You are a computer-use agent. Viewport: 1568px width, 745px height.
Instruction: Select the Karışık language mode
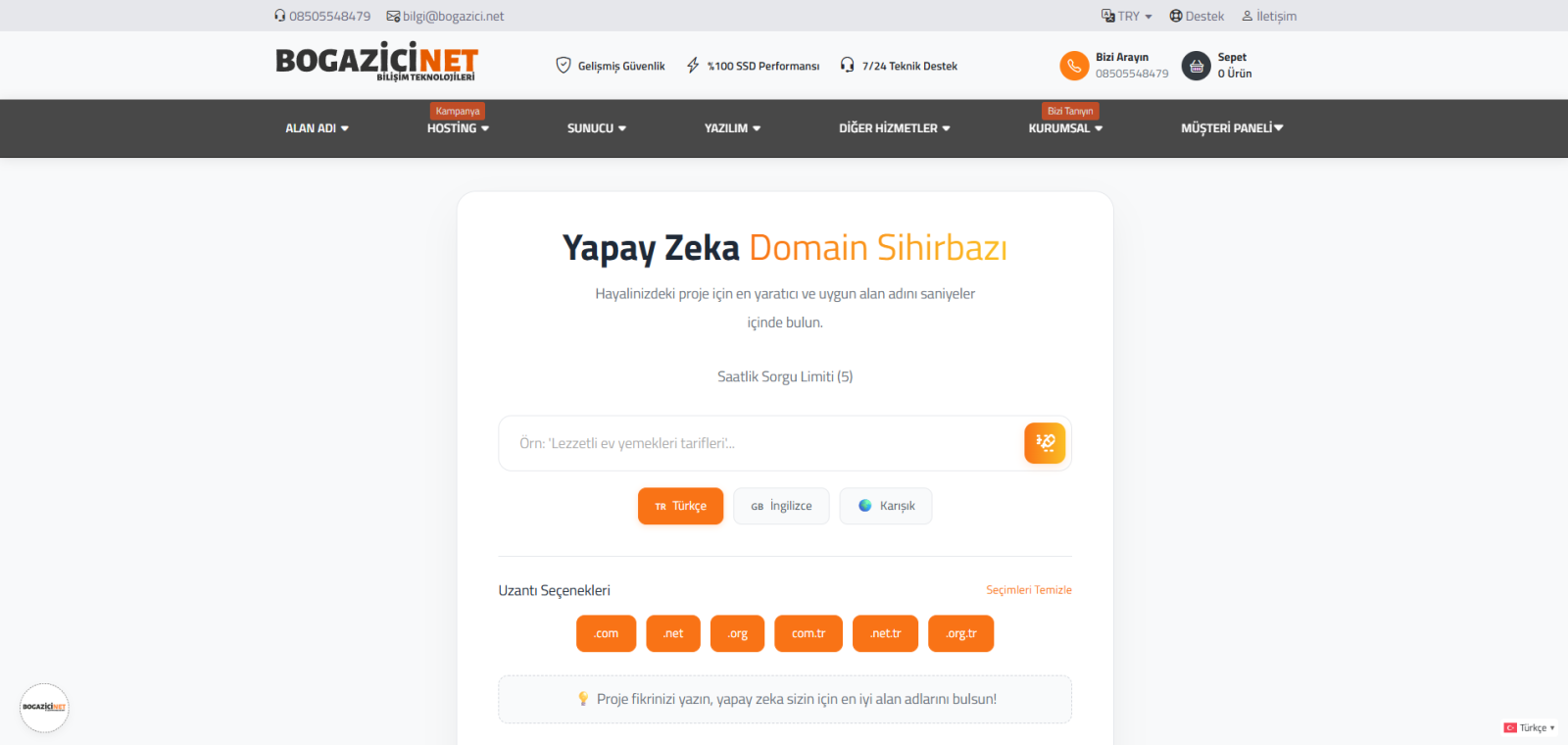click(886, 506)
